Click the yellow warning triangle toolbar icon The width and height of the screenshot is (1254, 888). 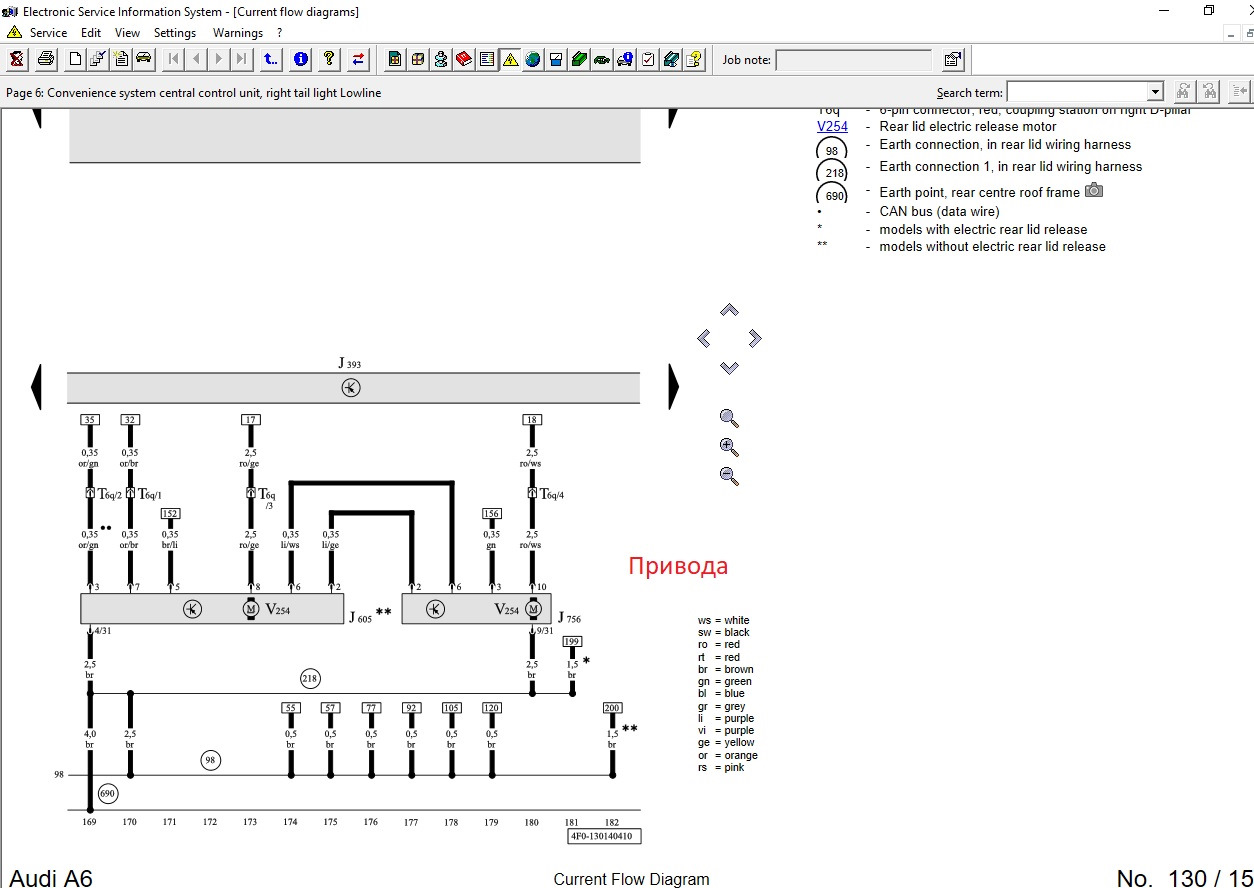(510, 59)
